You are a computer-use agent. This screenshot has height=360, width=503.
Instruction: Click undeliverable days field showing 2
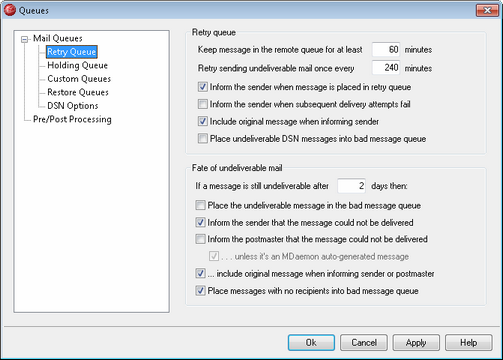352,186
